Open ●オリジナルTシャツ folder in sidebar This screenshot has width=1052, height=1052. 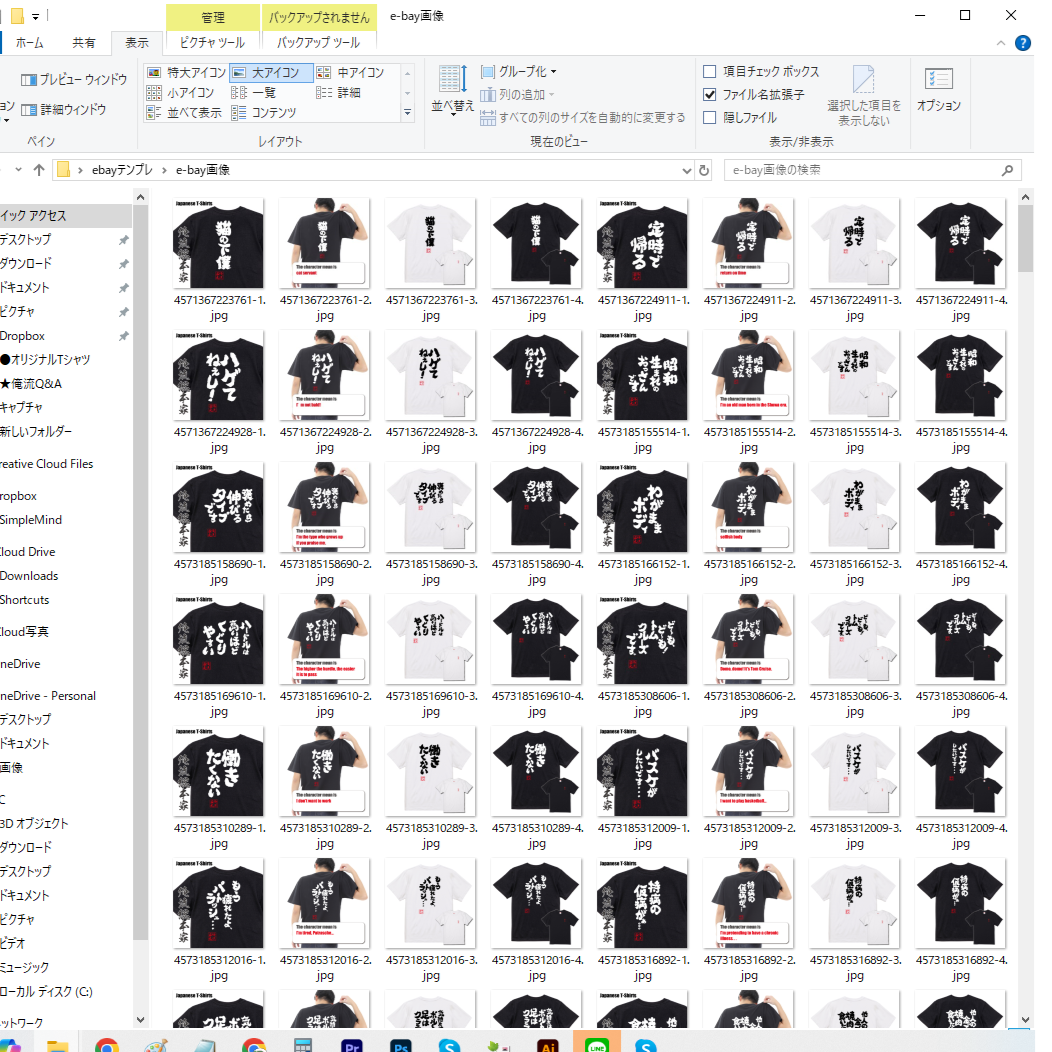click(46, 360)
